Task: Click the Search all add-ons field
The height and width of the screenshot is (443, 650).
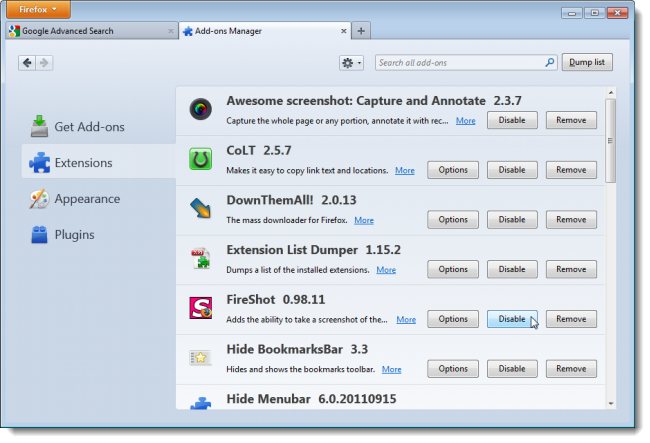Action: [x=460, y=63]
